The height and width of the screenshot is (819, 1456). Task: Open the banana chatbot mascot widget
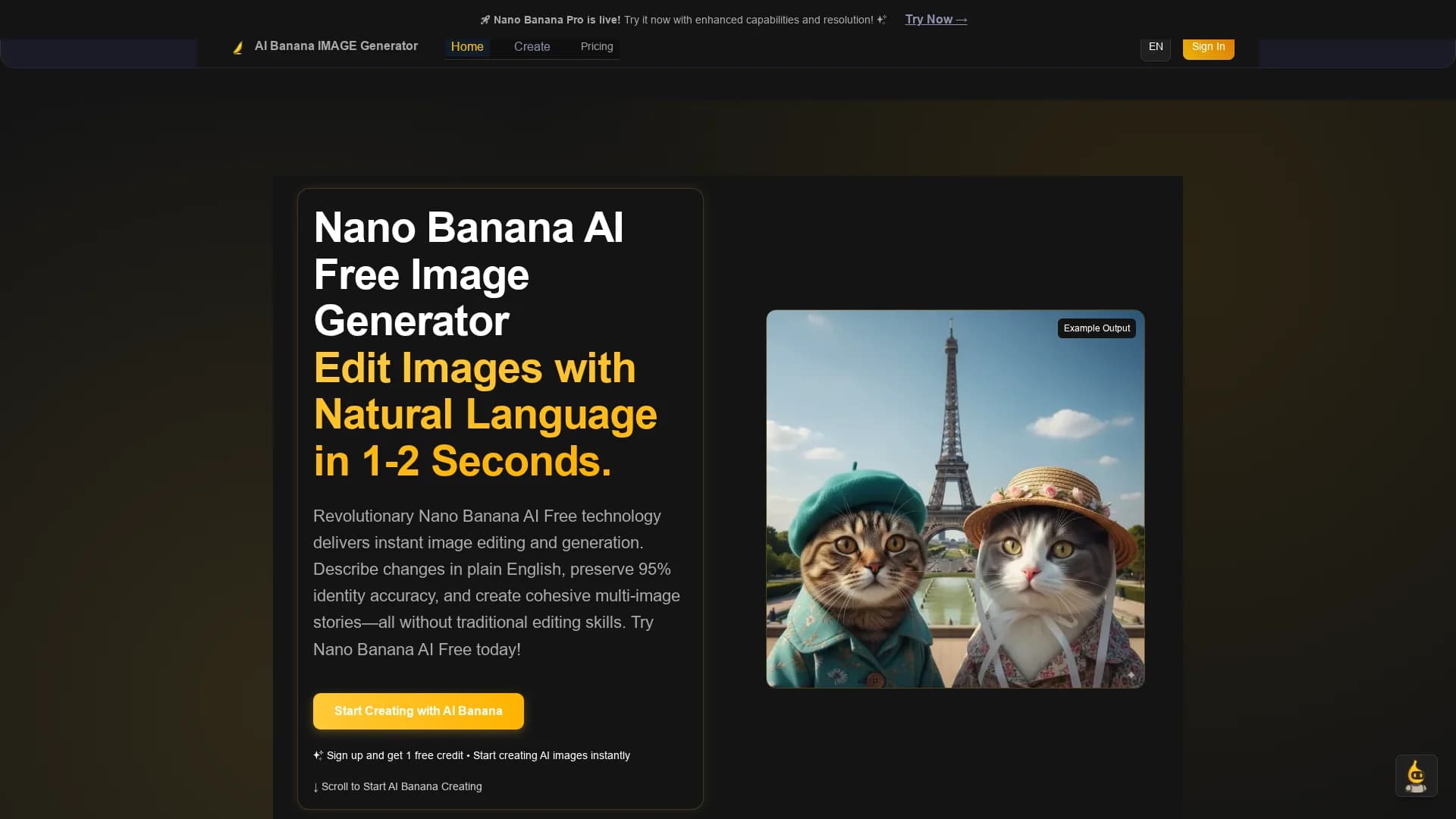(x=1416, y=776)
